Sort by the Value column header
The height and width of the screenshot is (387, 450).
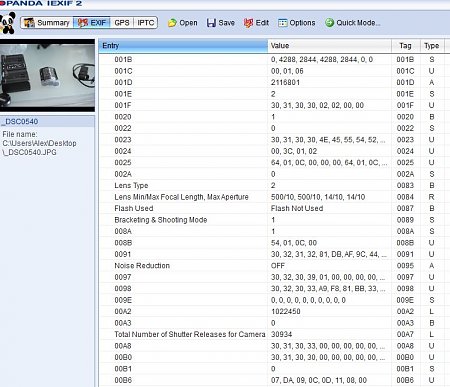pos(329,46)
